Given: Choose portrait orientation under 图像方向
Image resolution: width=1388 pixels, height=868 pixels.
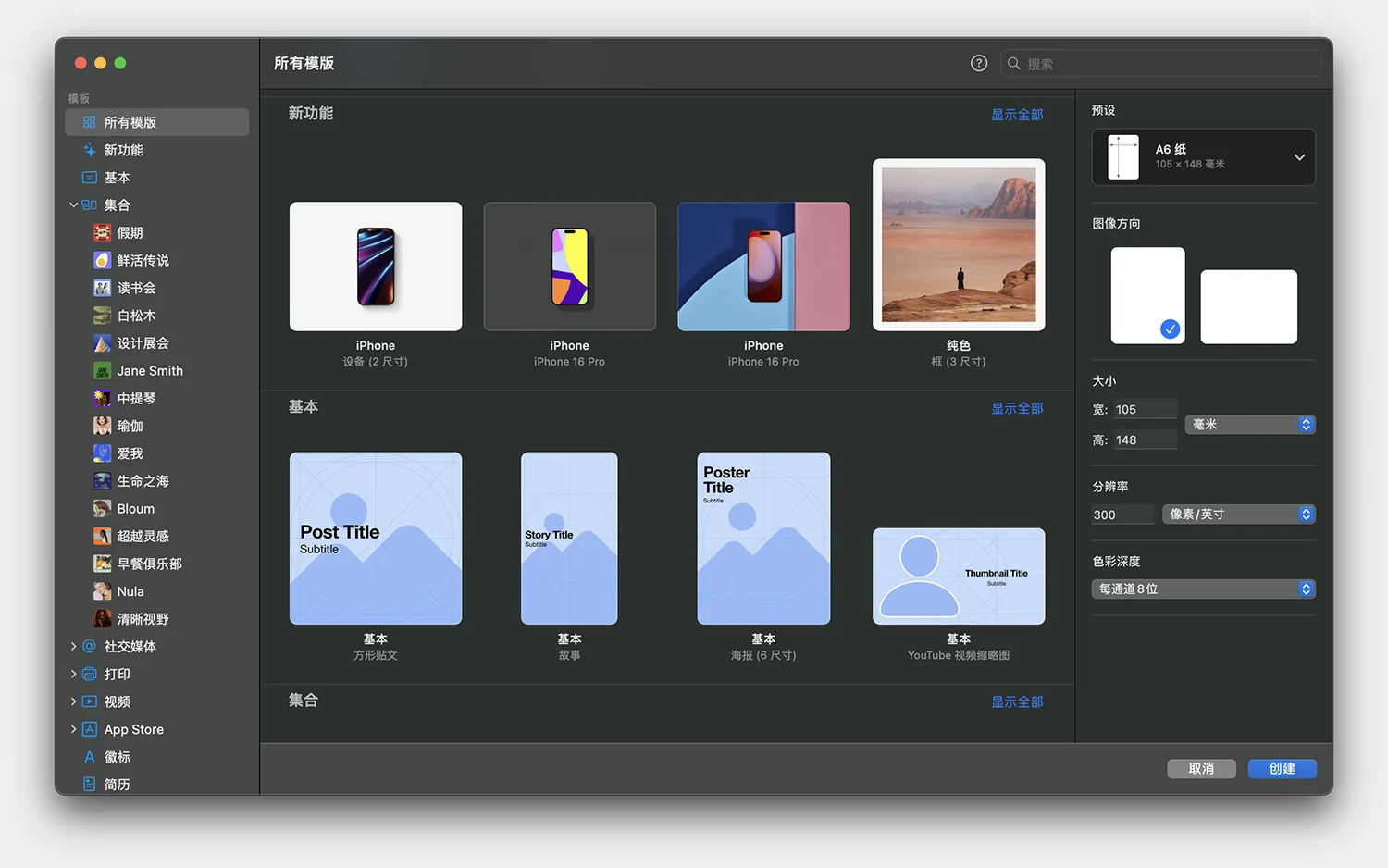Looking at the screenshot, I should 1147,295.
